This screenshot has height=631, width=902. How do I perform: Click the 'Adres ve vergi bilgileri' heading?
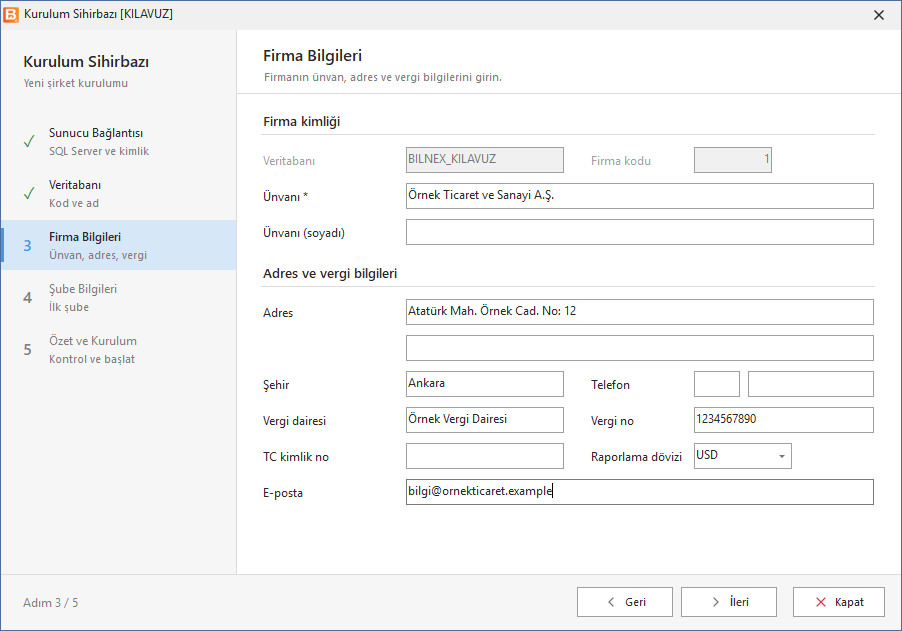click(330, 273)
